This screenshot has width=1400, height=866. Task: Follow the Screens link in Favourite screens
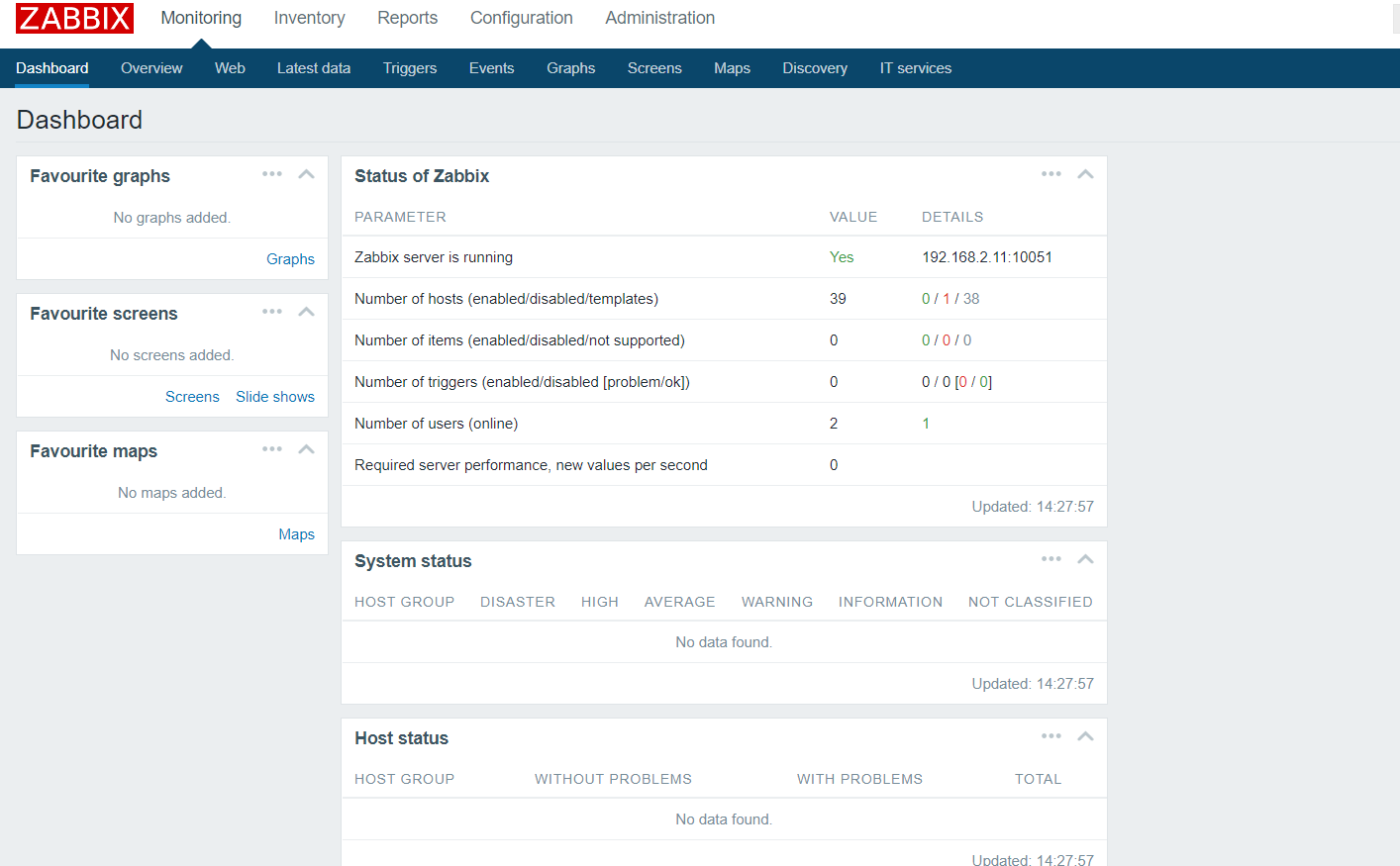pyautogui.click(x=192, y=397)
